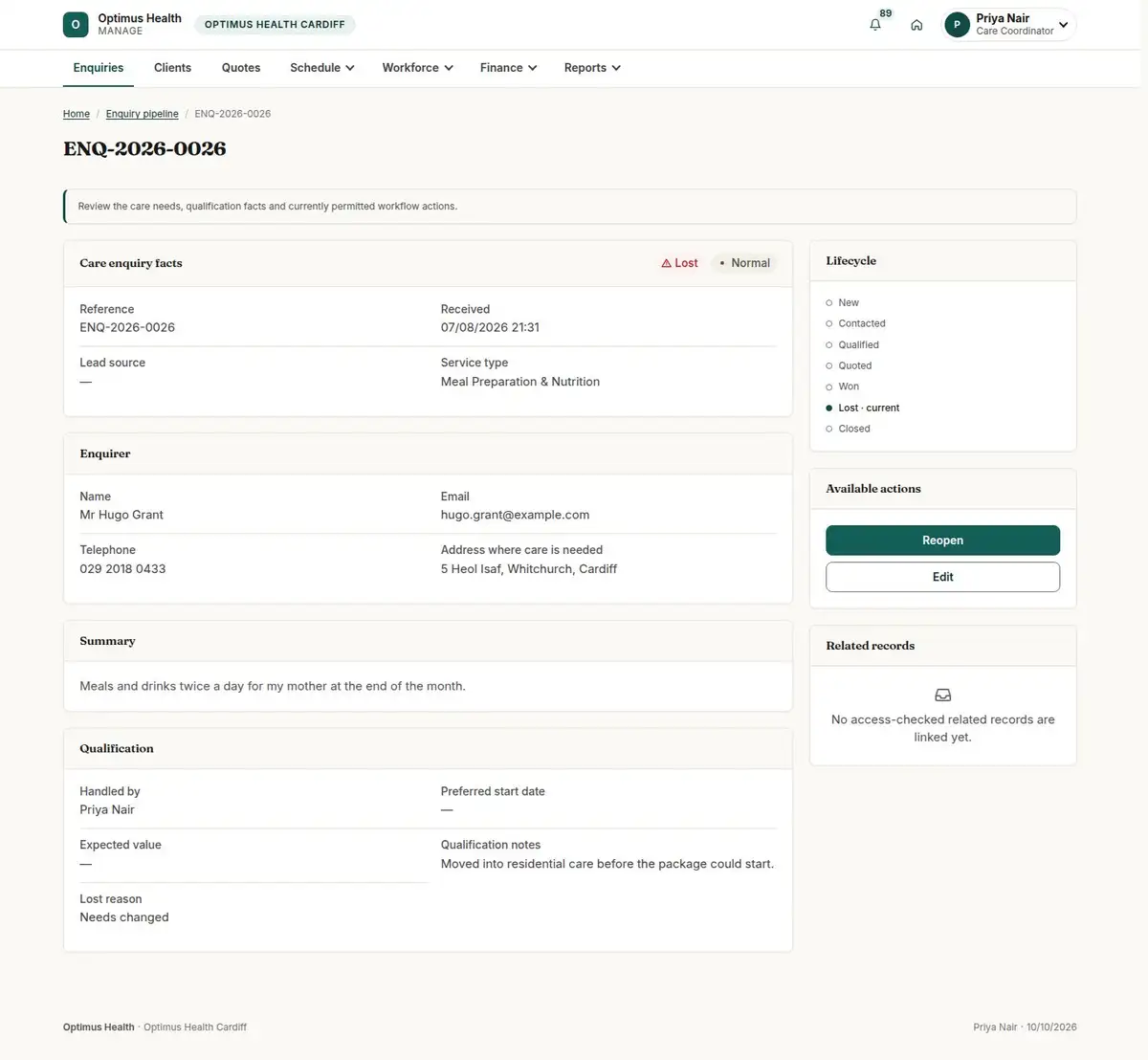This screenshot has width=1148, height=1060.
Task: Select the Contacted lifecycle stage
Action: click(855, 323)
